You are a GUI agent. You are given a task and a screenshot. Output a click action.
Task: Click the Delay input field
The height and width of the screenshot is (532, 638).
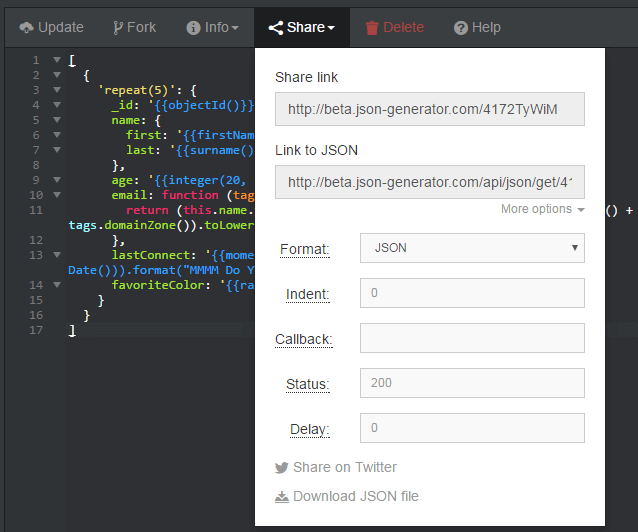[x=472, y=428]
